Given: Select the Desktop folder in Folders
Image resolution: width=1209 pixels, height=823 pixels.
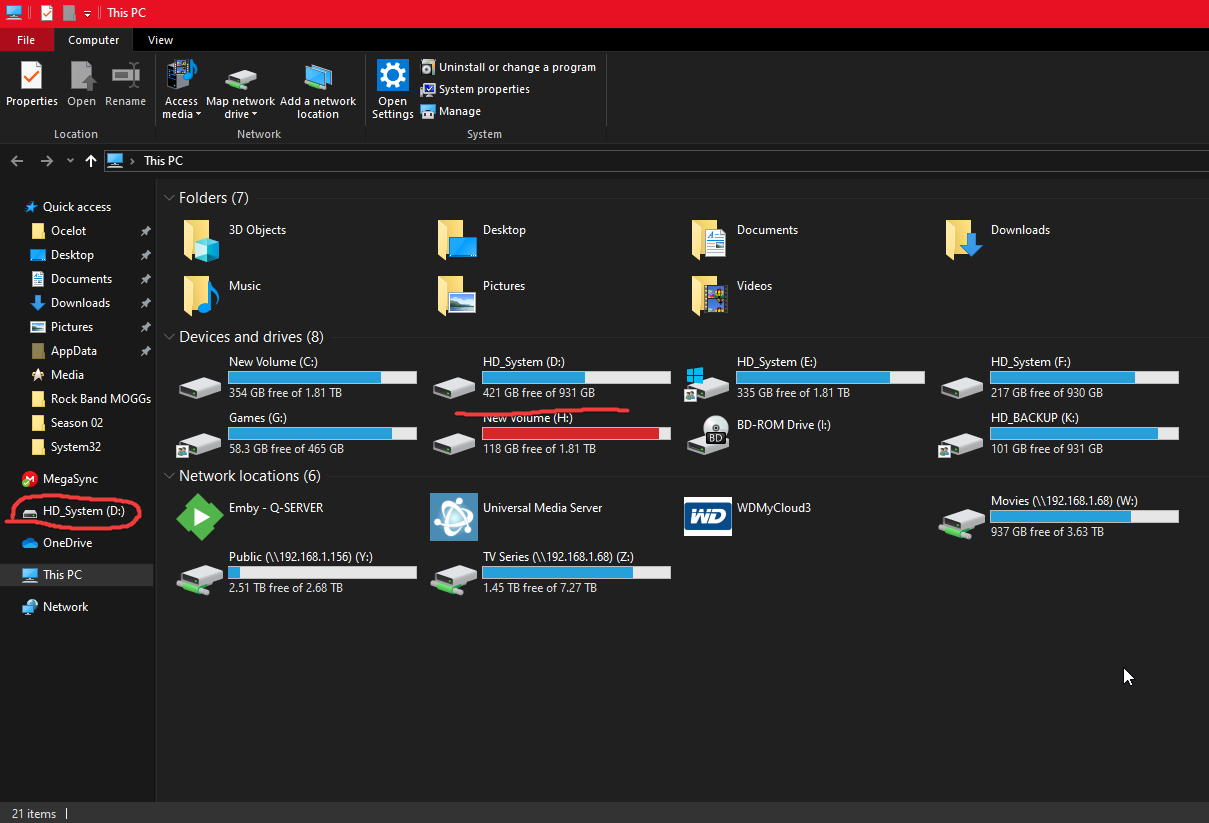Looking at the screenshot, I should tap(482, 241).
